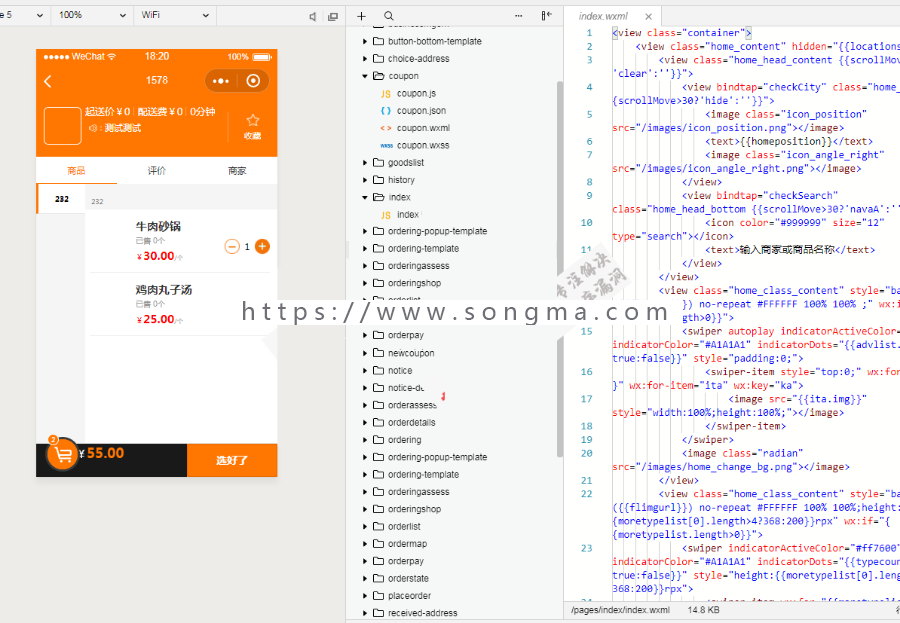Viewport: 900px width, 623px height.
Task: Select the ordermap folder
Action: coord(407,544)
